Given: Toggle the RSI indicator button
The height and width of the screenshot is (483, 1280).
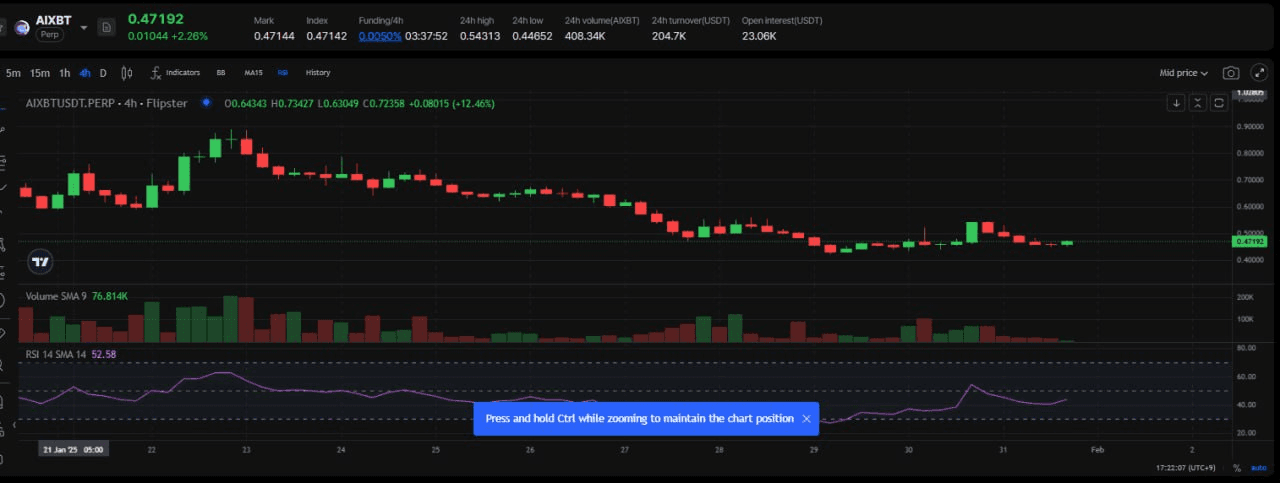Looking at the screenshot, I should pyautogui.click(x=283, y=73).
